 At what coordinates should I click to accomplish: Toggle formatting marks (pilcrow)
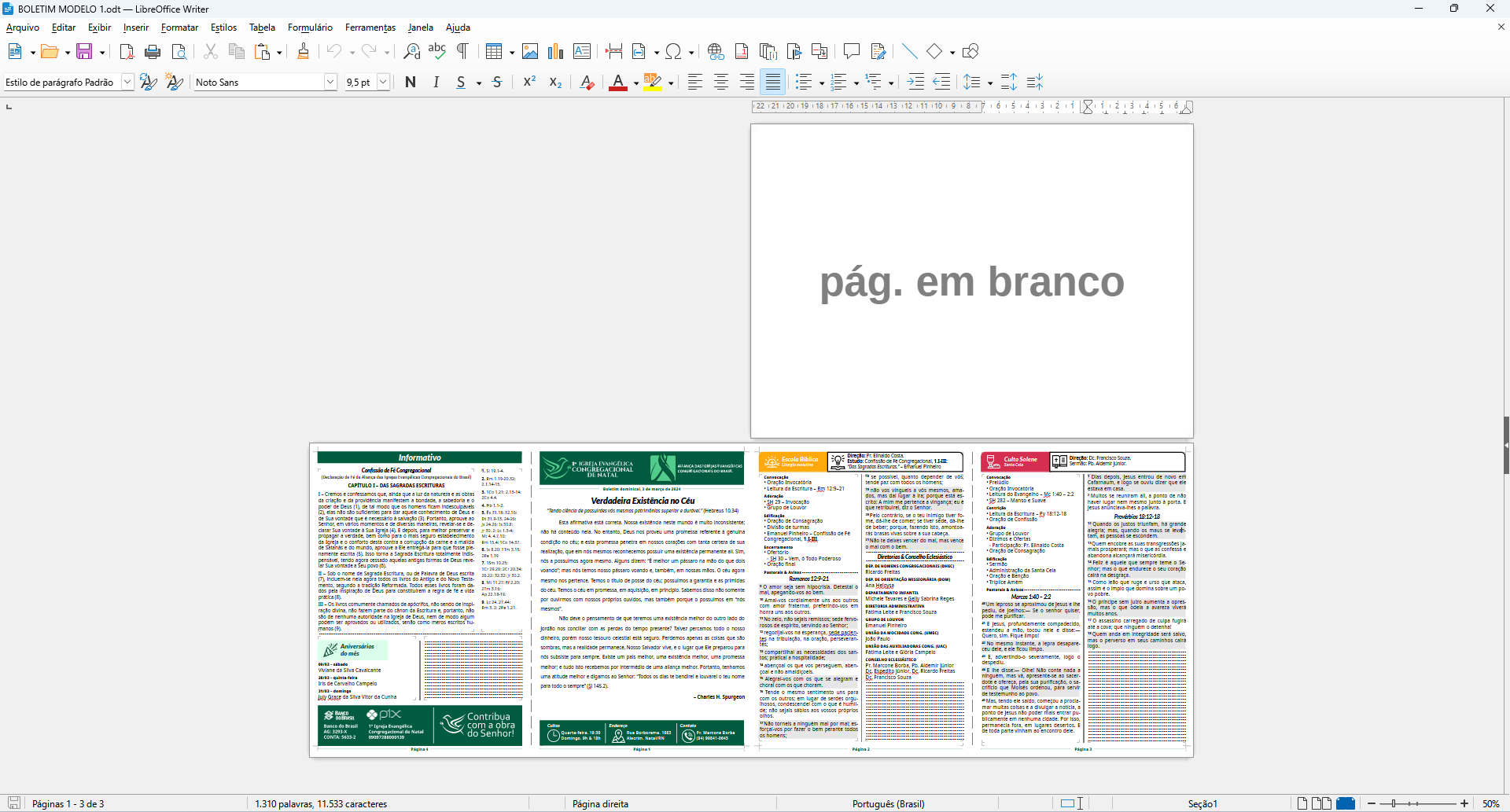tap(463, 52)
